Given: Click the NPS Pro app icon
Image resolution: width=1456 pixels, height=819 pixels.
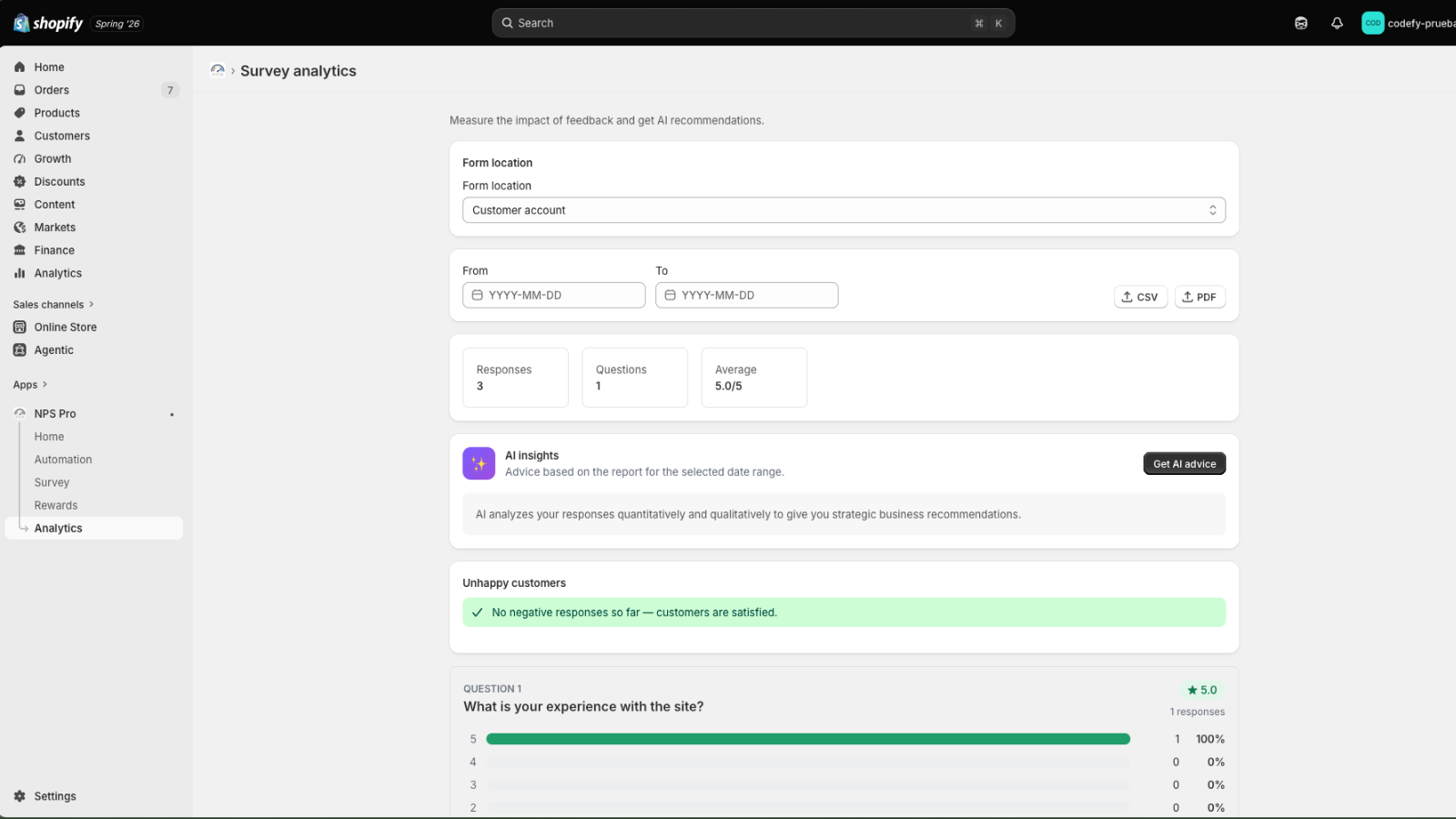Looking at the screenshot, I should (x=20, y=414).
